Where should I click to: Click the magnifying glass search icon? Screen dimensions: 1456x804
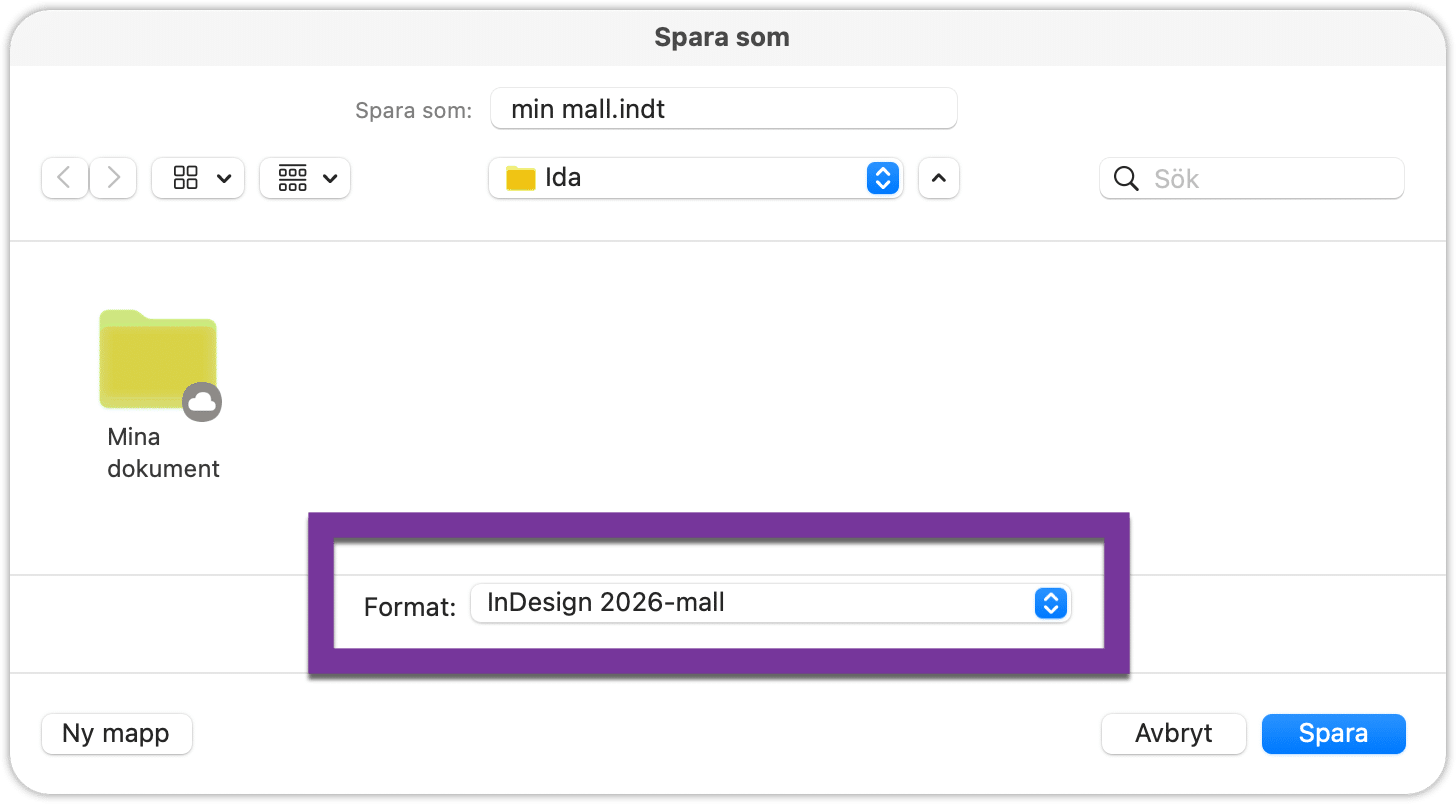tap(1126, 179)
